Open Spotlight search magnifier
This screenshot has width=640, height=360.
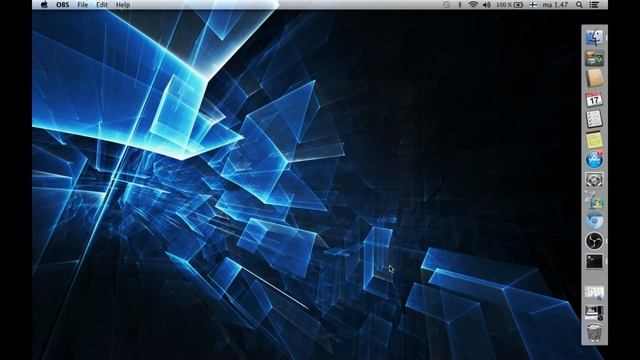(x=579, y=5)
